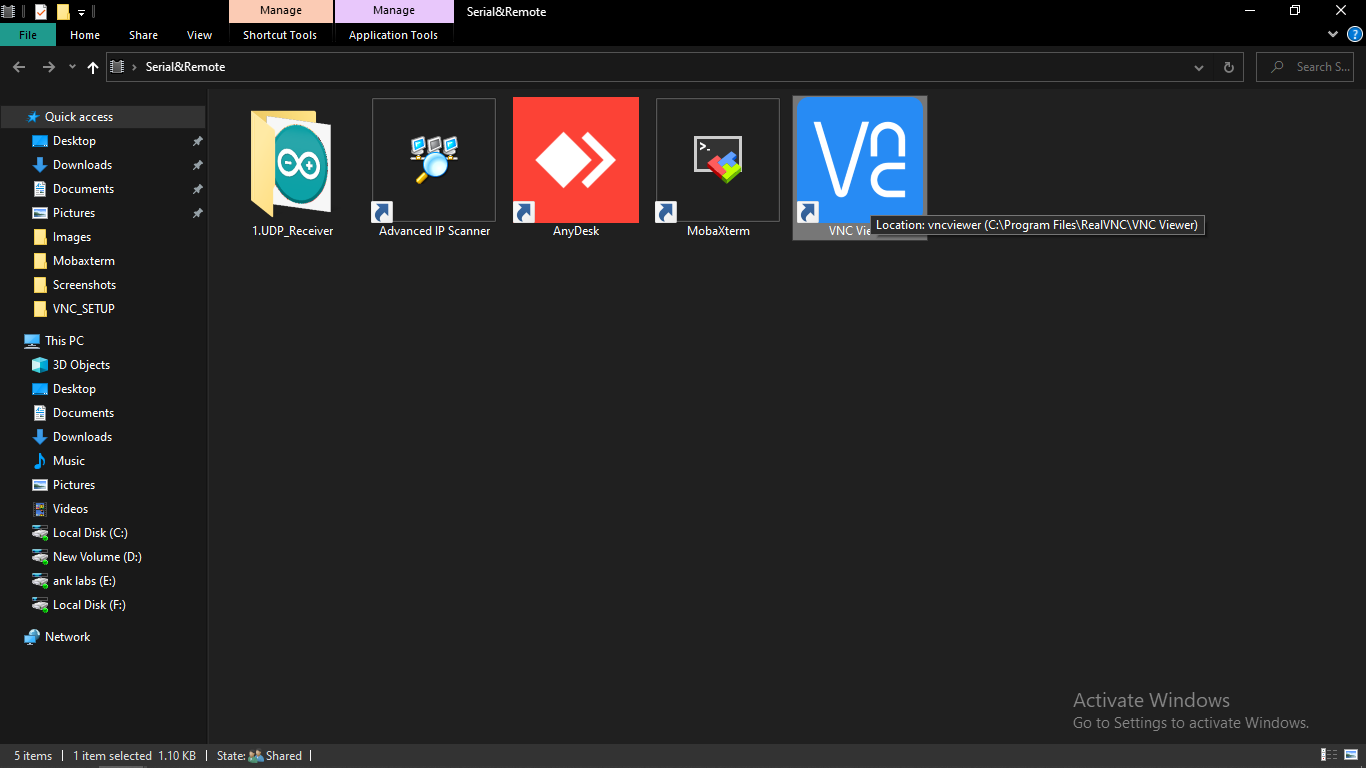Click the Properties quick access toolbar icon
Viewport: 1366px width, 768px height.
pyautogui.click(x=40, y=12)
